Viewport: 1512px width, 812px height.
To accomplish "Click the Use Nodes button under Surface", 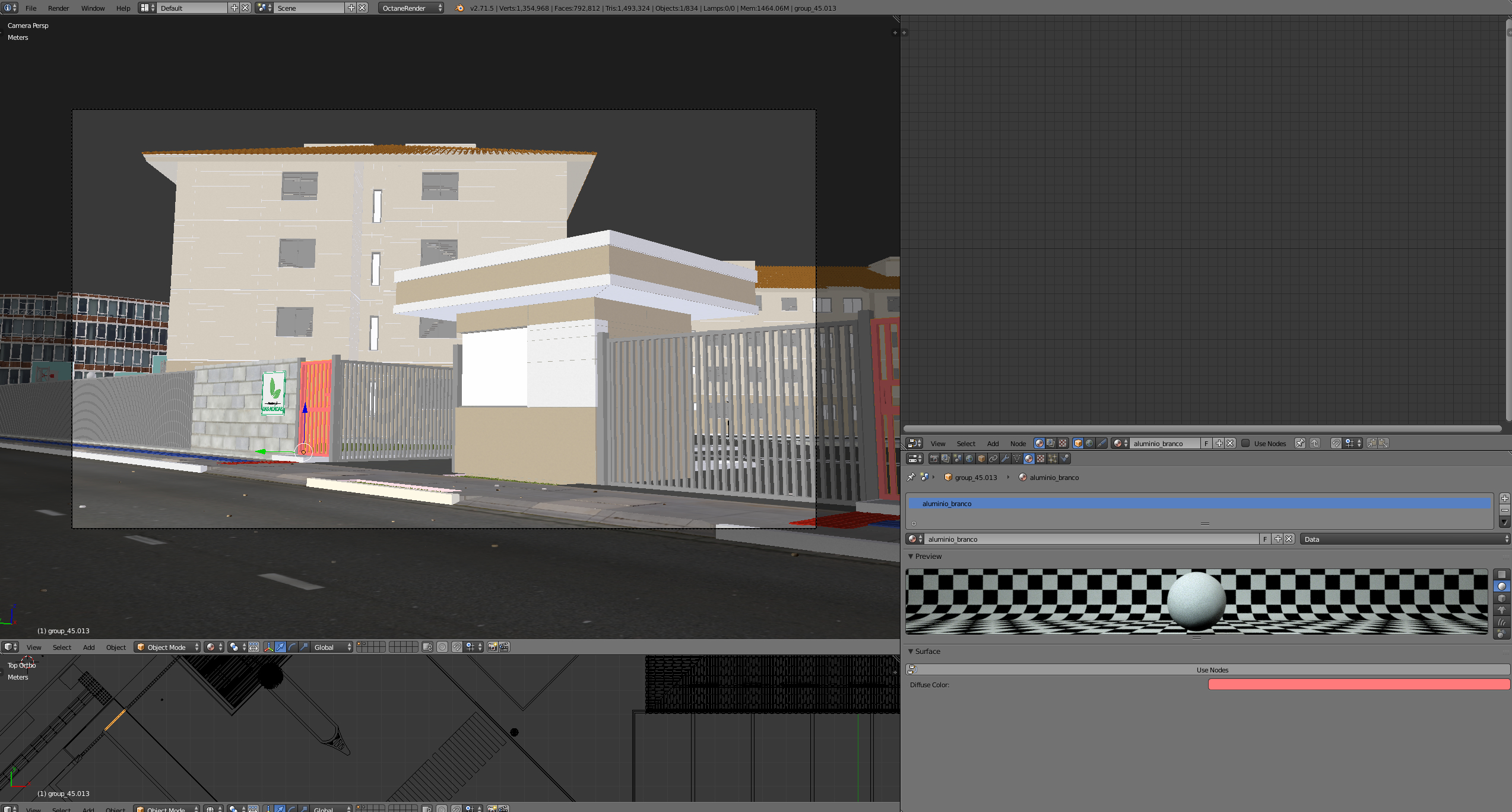I will pos(1212,670).
